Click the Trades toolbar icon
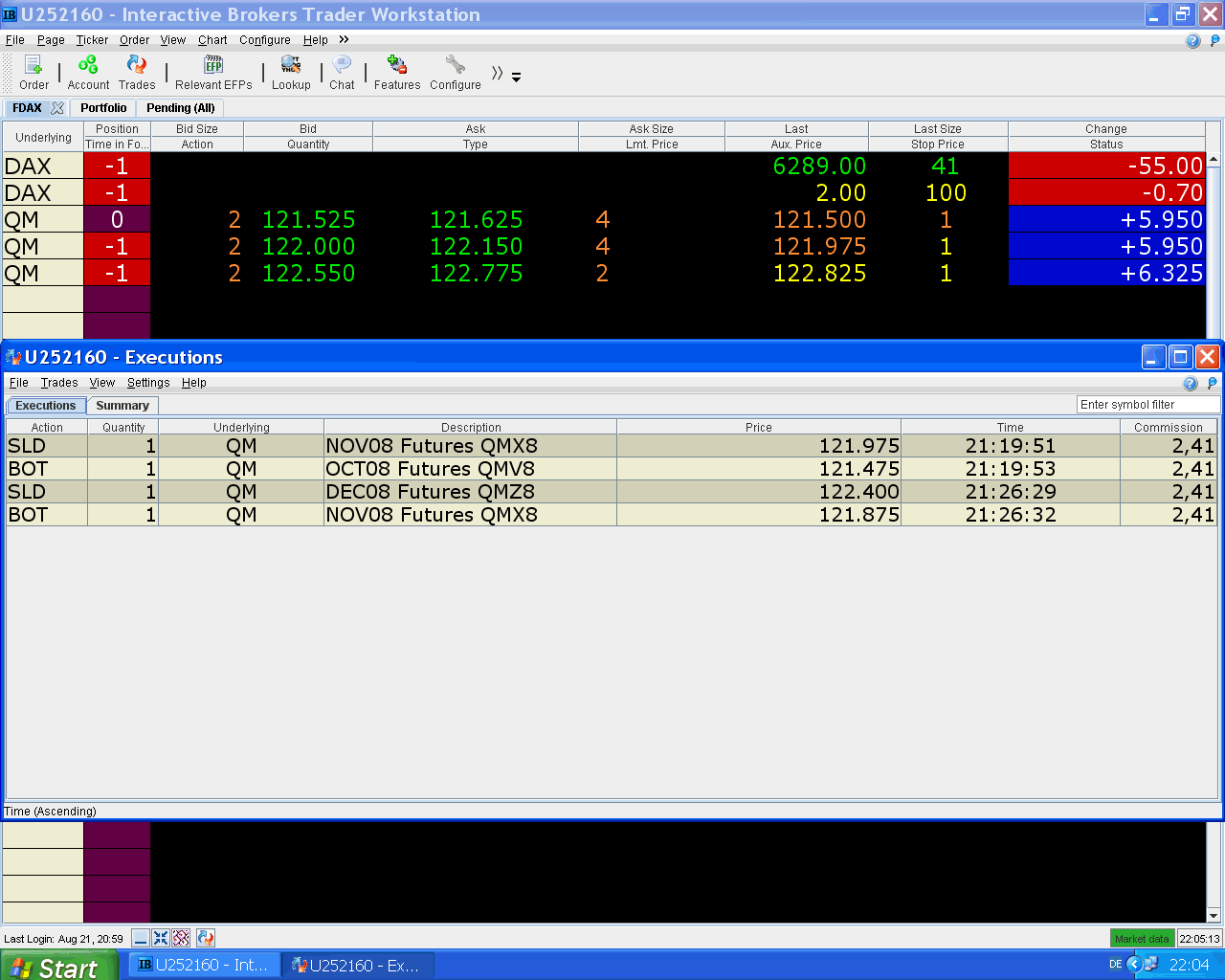This screenshot has height=980, width=1225. tap(137, 73)
